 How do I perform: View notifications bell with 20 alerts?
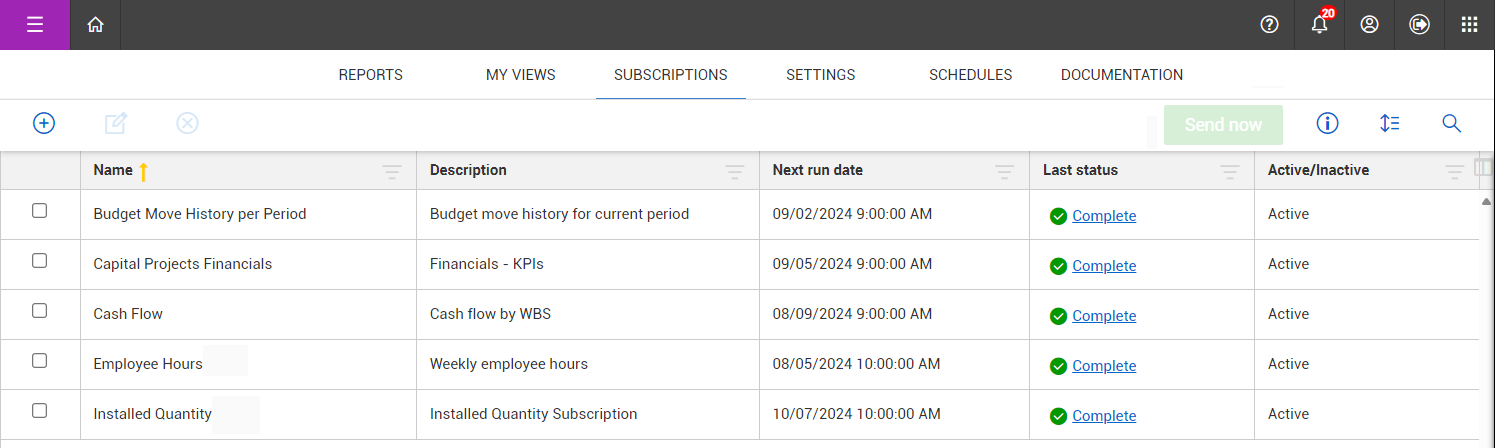pos(1319,25)
